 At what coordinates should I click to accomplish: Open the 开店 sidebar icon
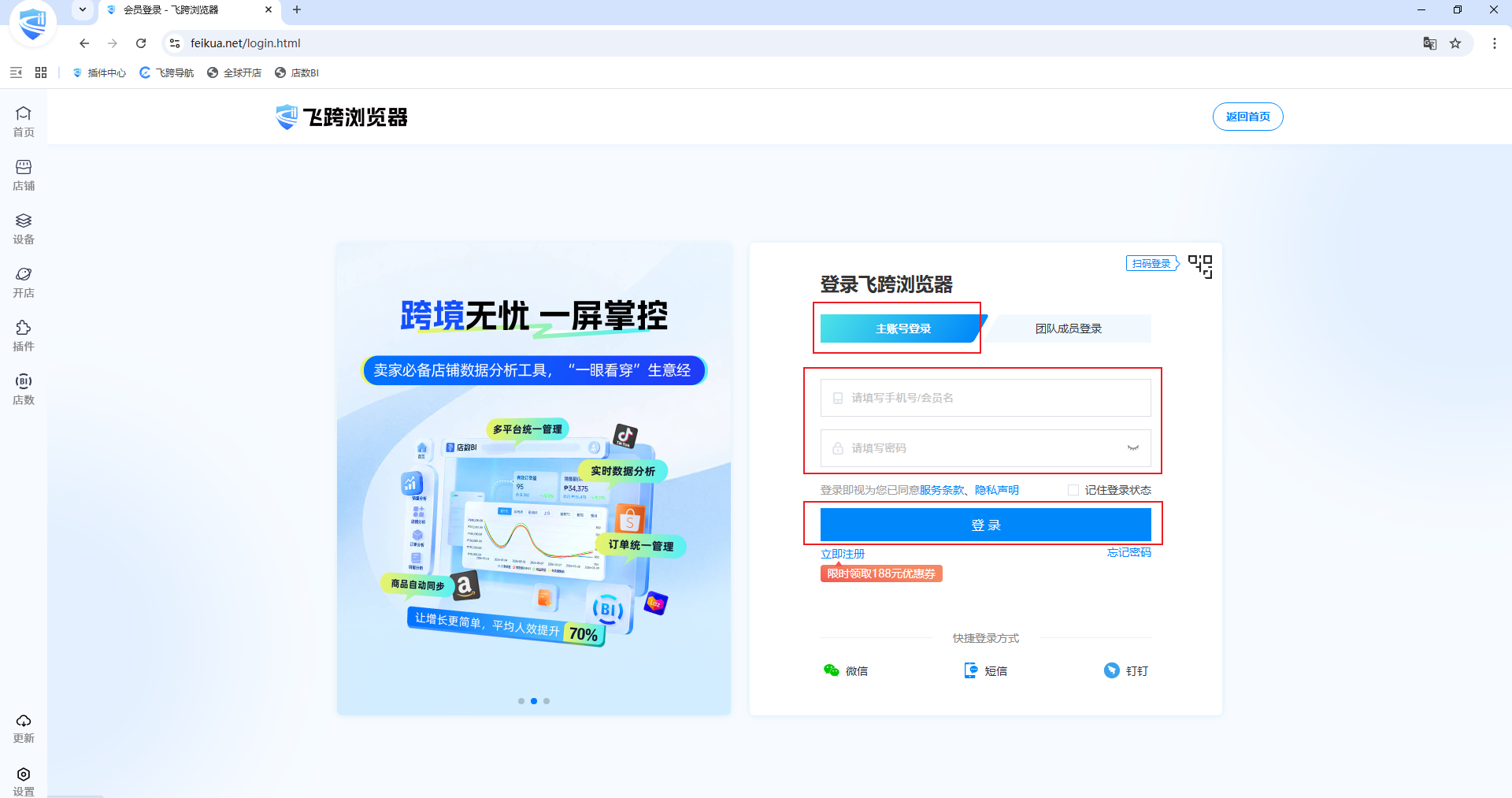(24, 282)
